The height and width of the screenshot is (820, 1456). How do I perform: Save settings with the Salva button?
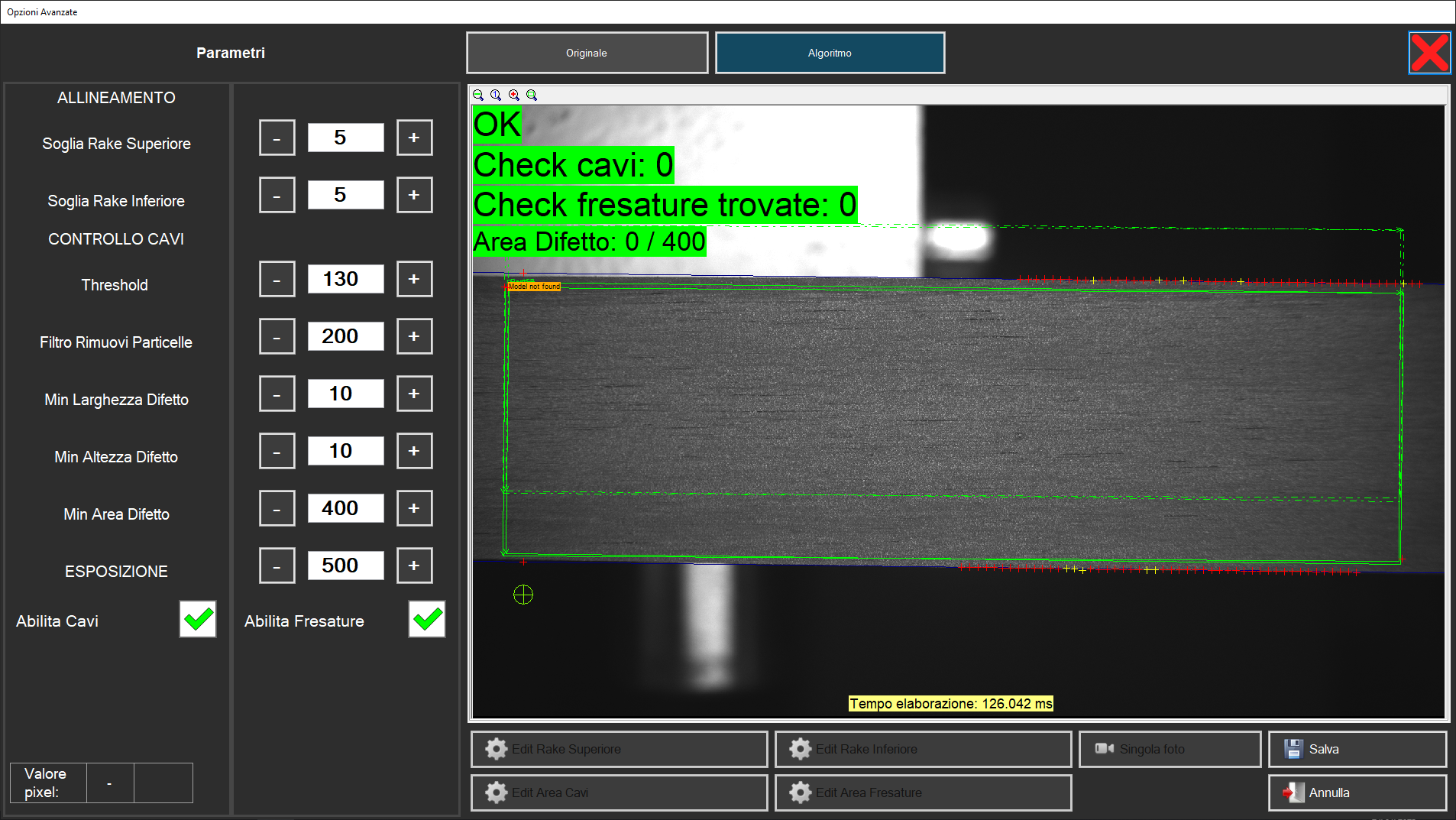(x=1357, y=749)
